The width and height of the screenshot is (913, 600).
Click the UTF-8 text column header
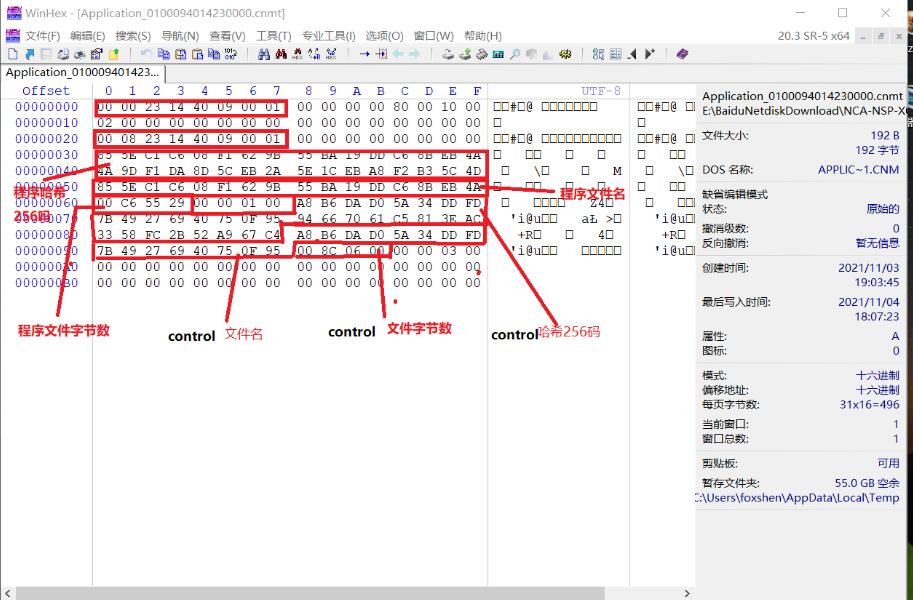[600, 91]
